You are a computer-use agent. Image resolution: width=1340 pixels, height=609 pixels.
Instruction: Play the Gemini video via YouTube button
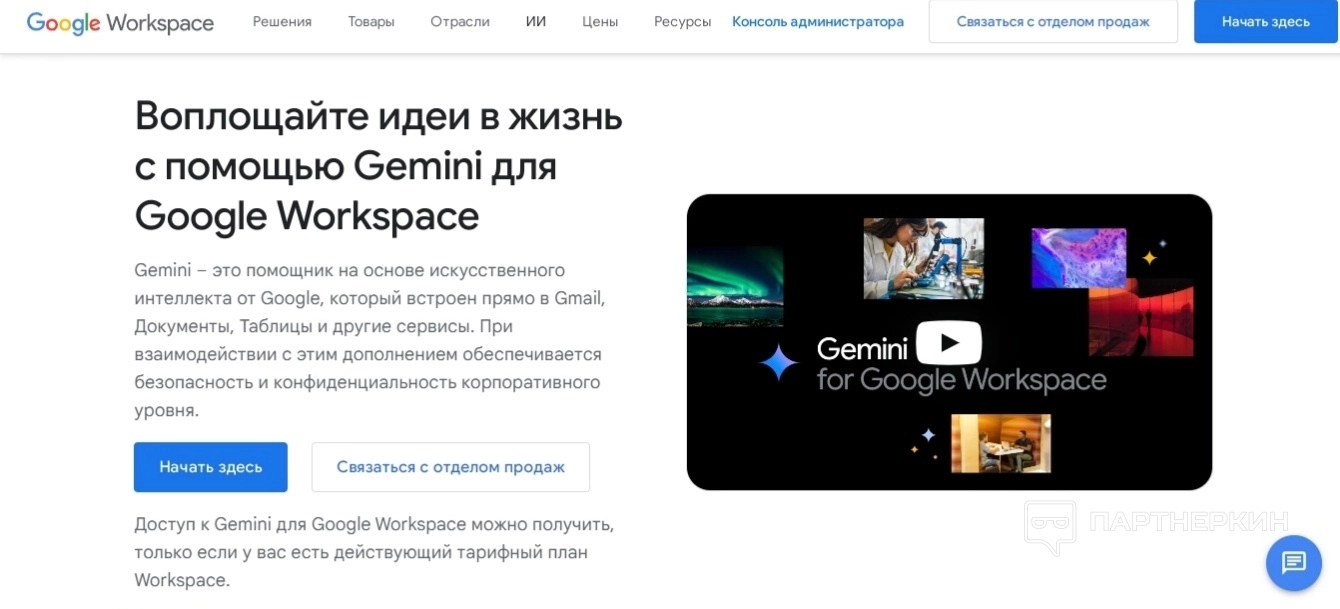coord(948,343)
